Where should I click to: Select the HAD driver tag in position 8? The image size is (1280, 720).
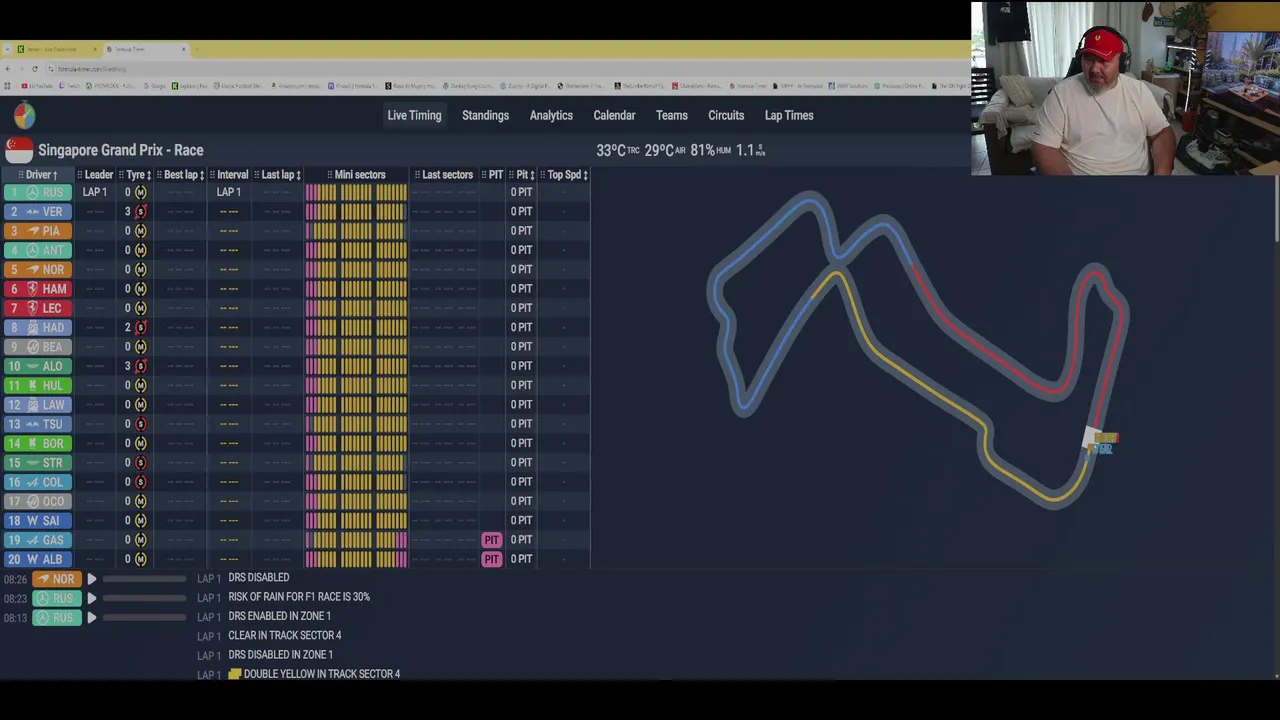tap(37, 327)
